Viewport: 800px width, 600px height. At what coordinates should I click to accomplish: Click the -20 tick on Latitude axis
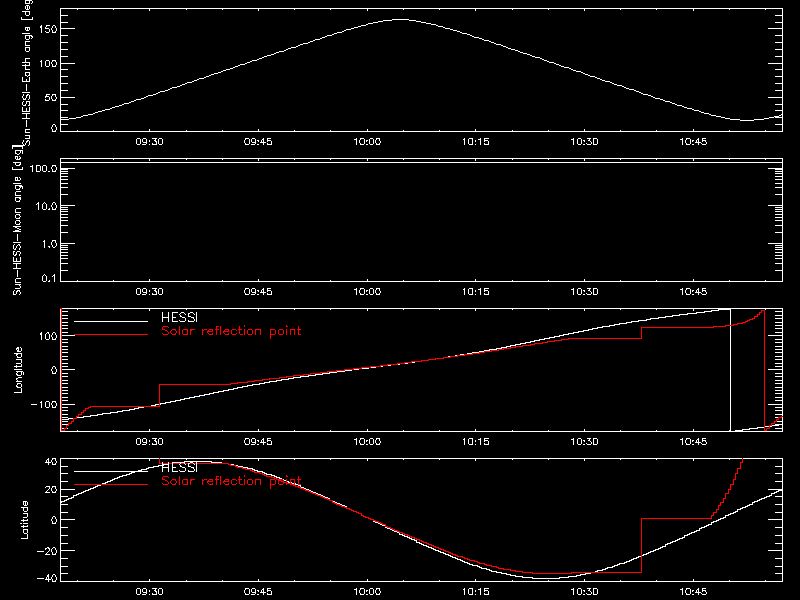pos(47,551)
